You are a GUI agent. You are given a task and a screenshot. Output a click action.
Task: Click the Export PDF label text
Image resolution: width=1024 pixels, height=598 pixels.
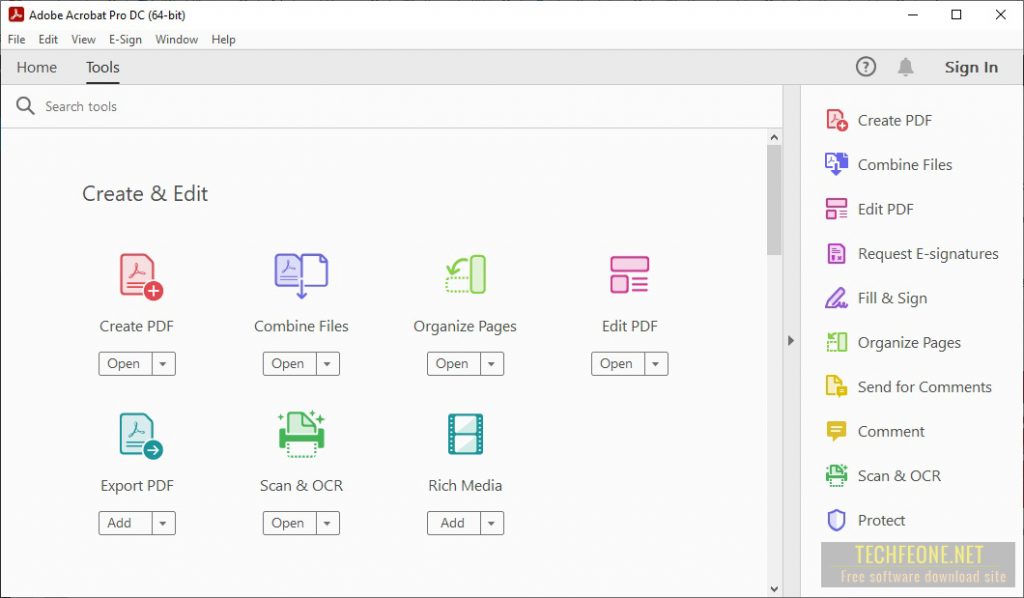pyautogui.click(x=137, y=486)
